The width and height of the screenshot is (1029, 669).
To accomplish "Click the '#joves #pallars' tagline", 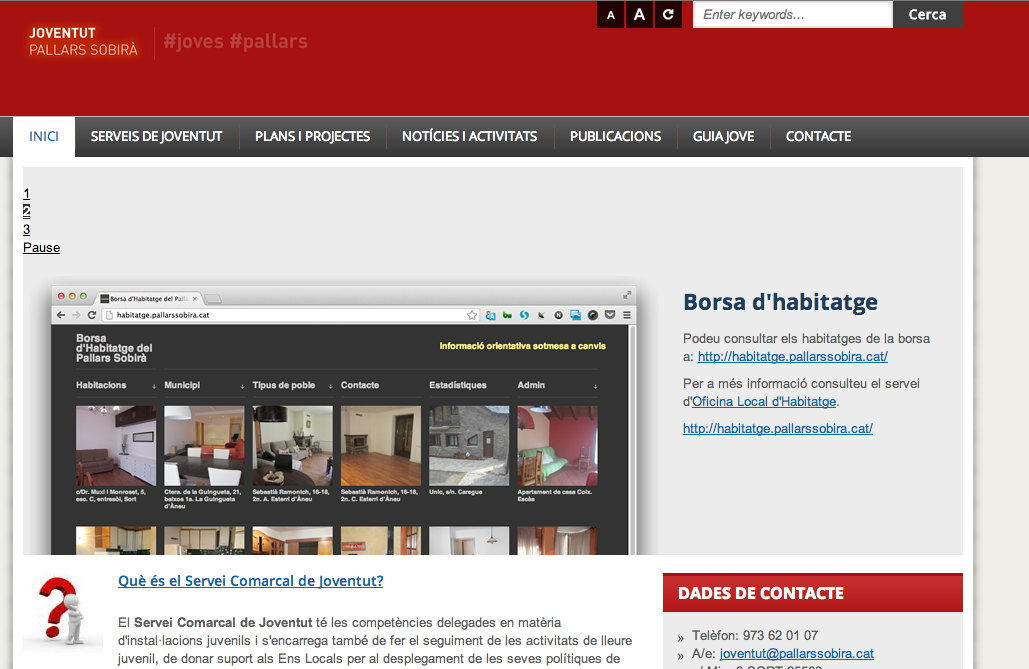I will pyautogui.click(x=236, y=41).
